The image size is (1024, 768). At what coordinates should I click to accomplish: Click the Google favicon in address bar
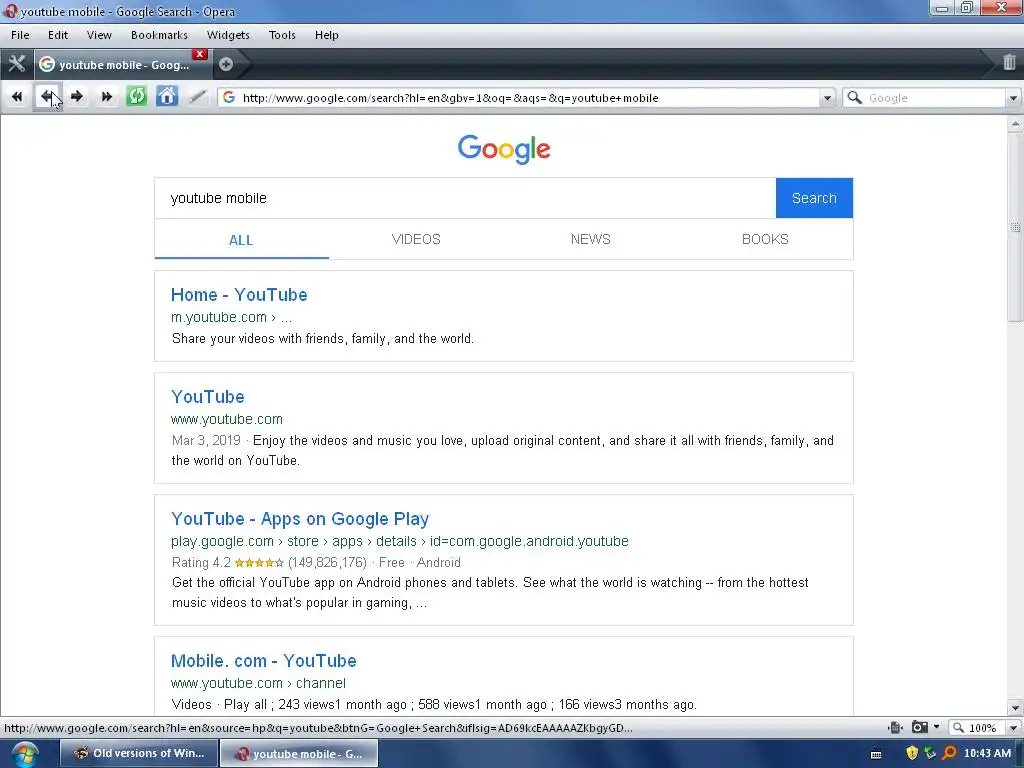point(229,97)
